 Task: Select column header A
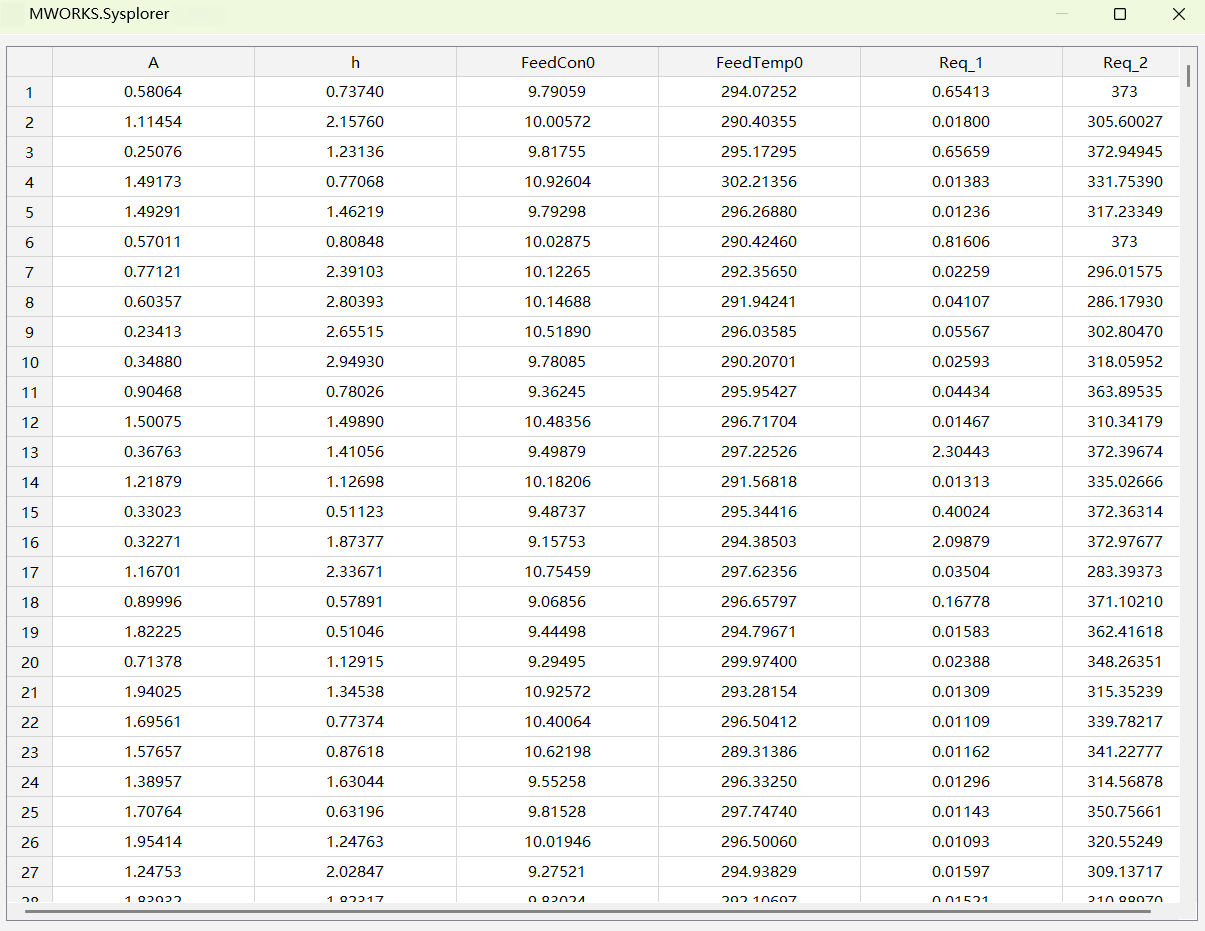[153, 62]
